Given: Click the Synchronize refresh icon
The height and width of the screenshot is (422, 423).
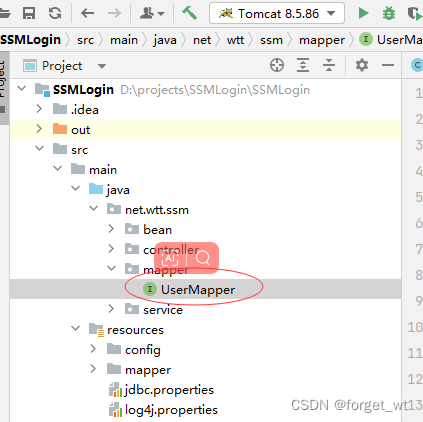Looking at the screenshot, I should coord(55,13).
